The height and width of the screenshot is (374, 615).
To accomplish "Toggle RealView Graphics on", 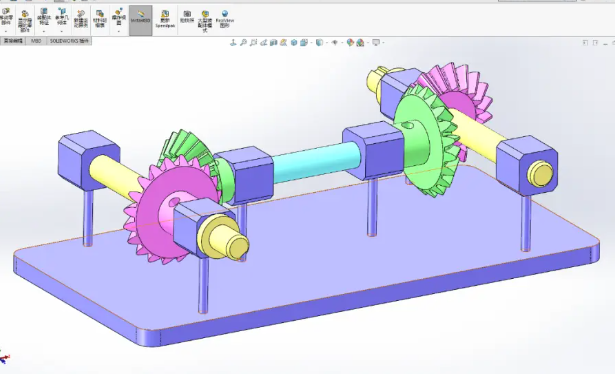I will coord(225,19).
